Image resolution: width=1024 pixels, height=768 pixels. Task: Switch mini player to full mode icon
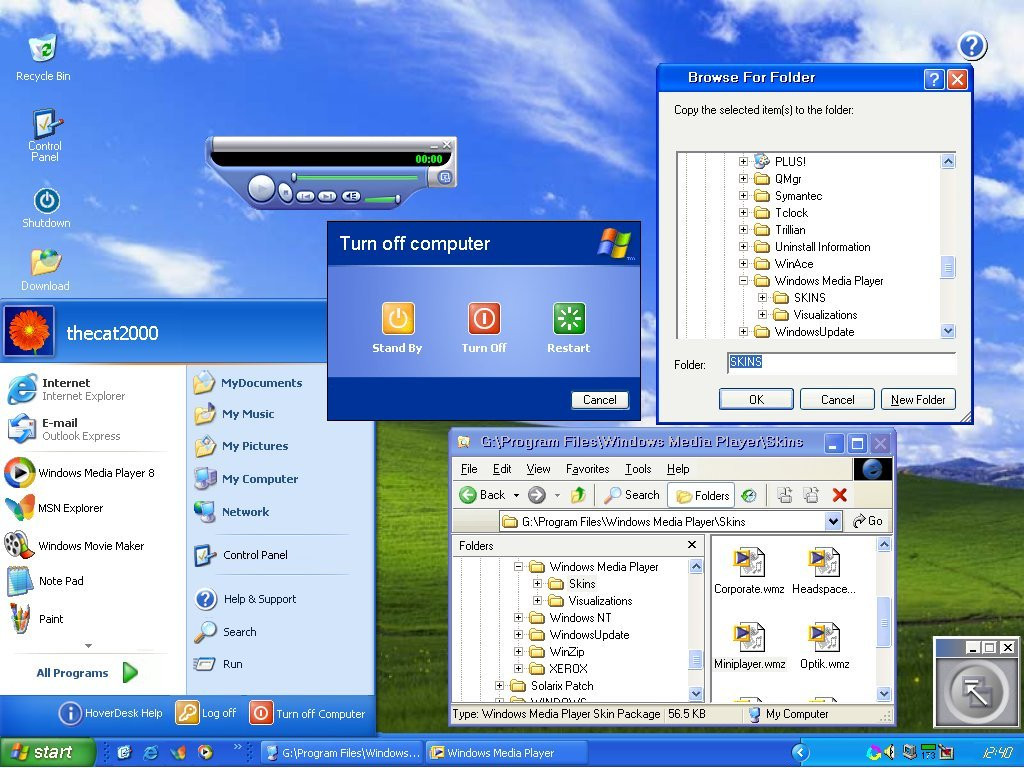click(444, 177)
